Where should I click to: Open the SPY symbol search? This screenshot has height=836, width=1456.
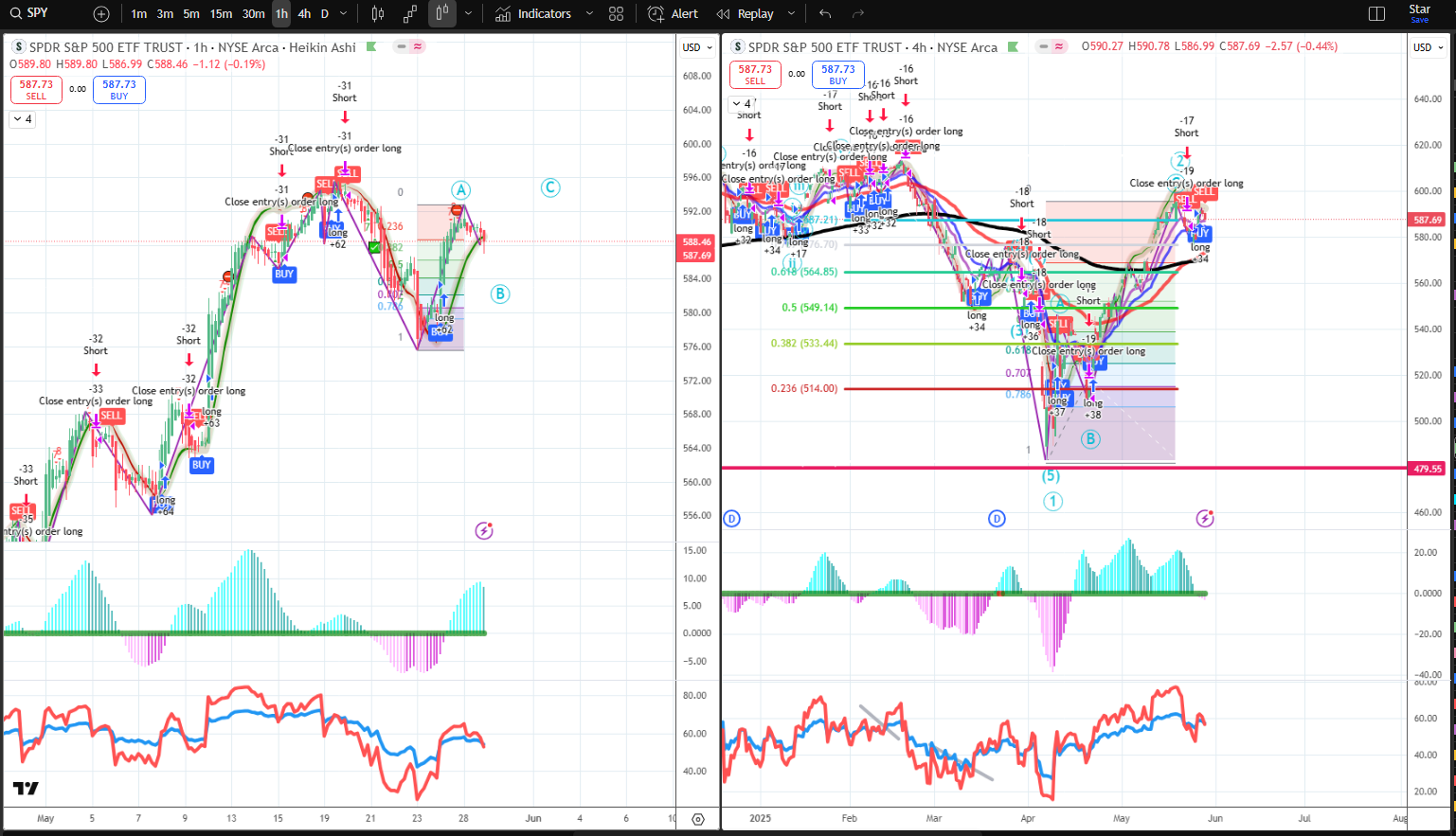pos(30,13)
